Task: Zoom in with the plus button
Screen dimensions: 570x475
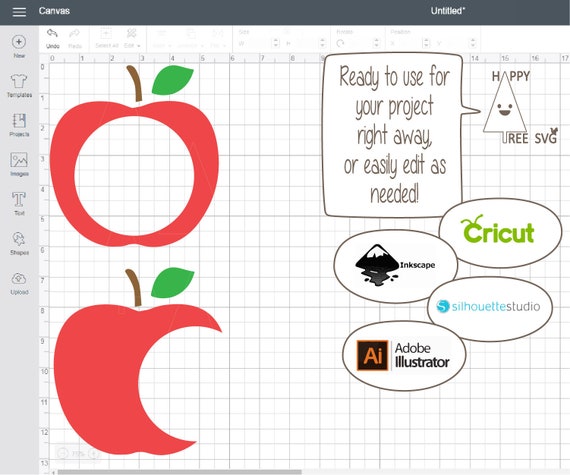Action: coord(94,454)
